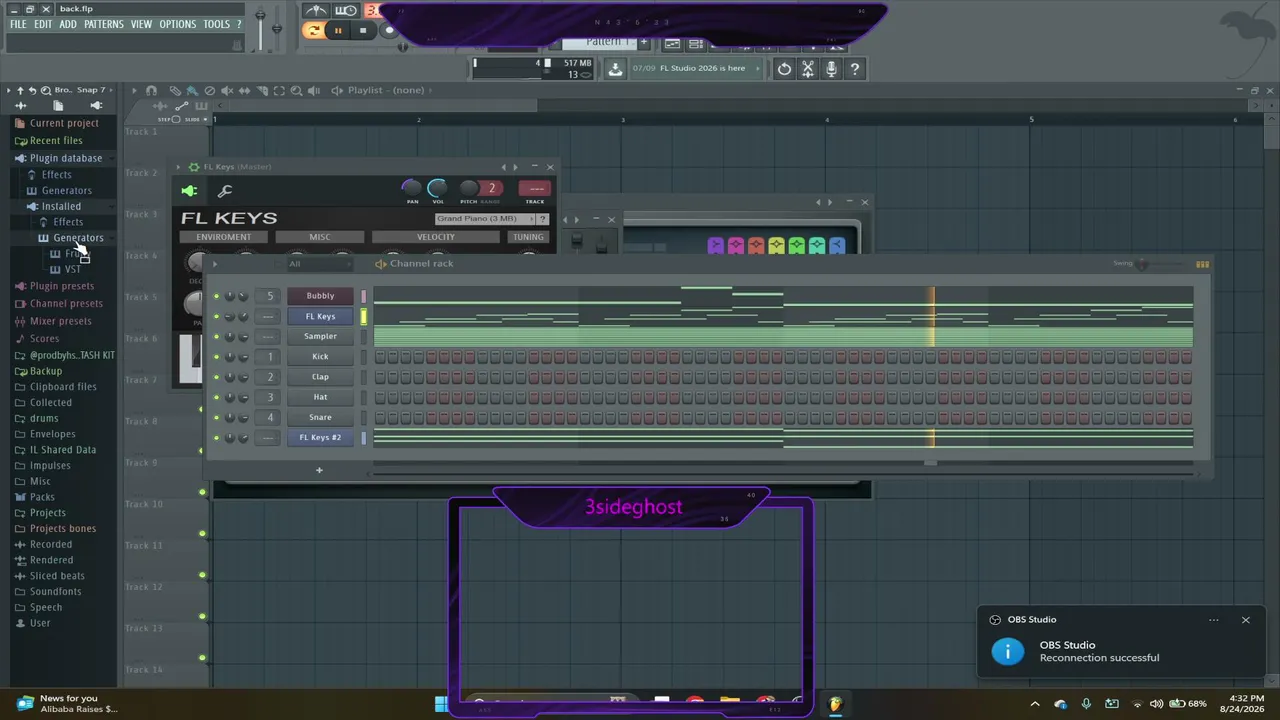This screenshot has height=720, width=1280.
Task: Open the Playlist options menu arrow
Action: tap(133, 90)
